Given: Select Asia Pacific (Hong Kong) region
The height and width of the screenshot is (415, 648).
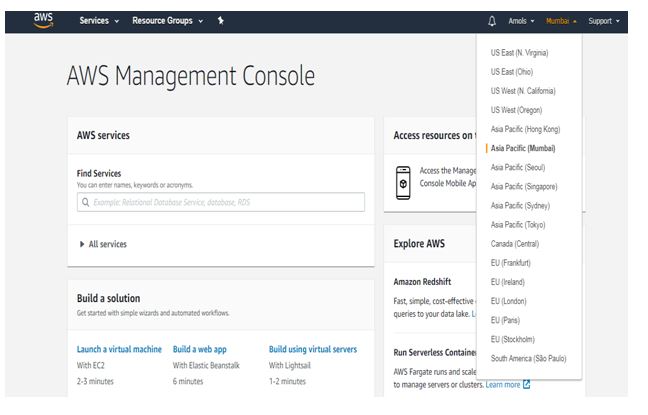Looking at the screenshot, I should [x=525, y=129].
